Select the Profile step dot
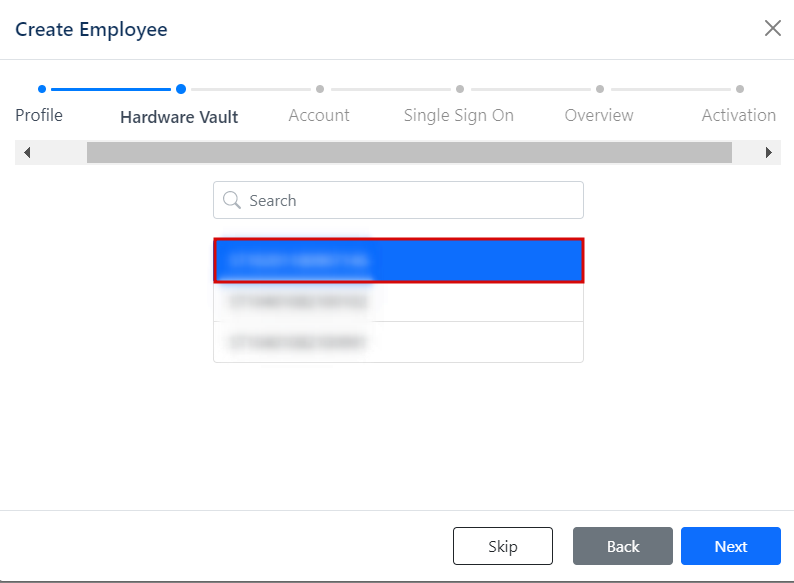Viewport: 794px width, 583px height. coord(42,89)
